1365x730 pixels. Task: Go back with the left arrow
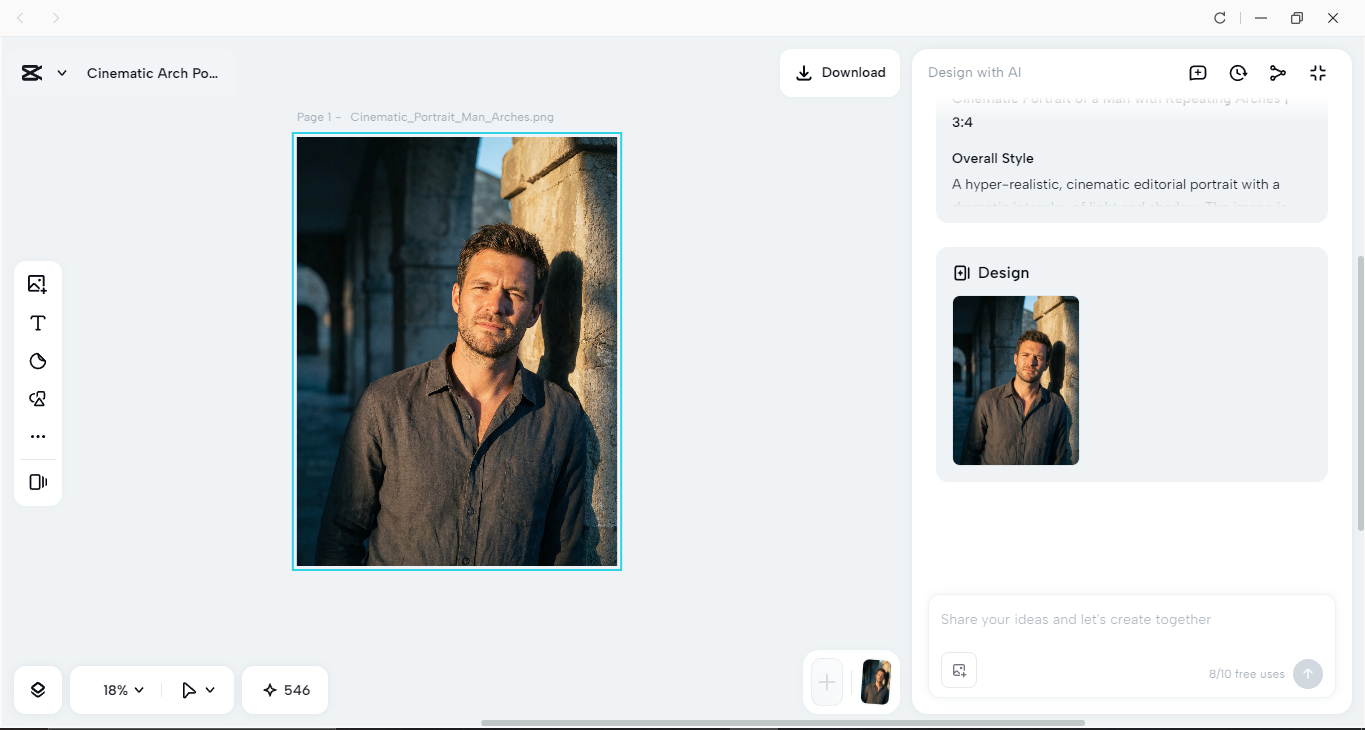click(20, 18)
